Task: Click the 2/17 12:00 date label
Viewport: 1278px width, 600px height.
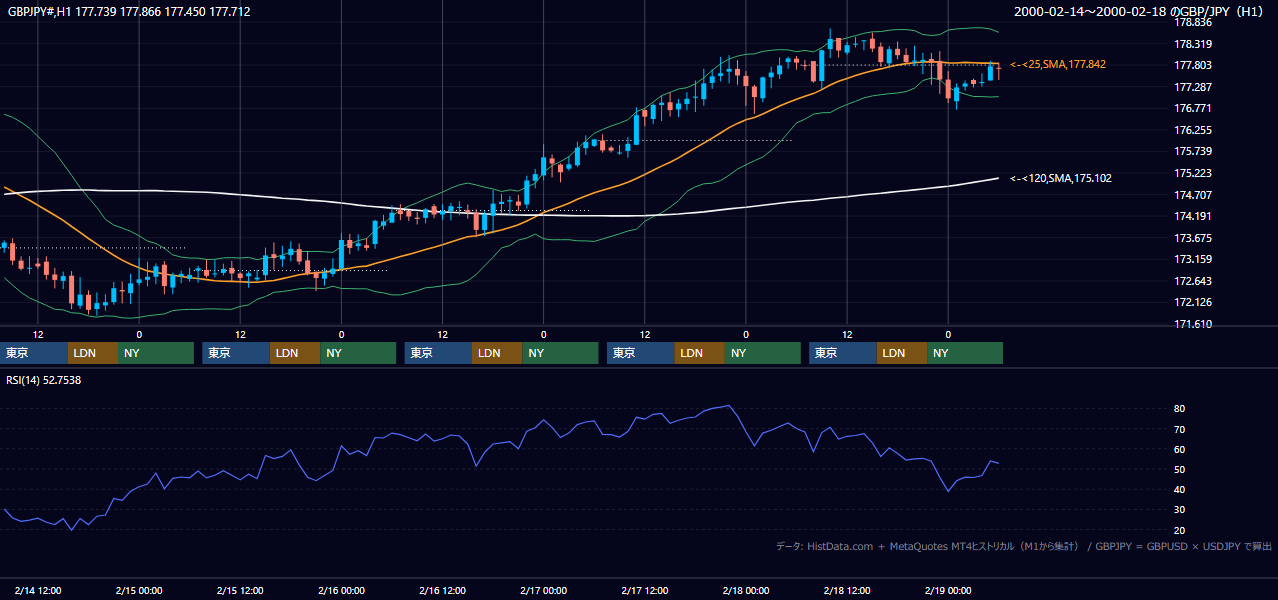Action: point(645,591)
